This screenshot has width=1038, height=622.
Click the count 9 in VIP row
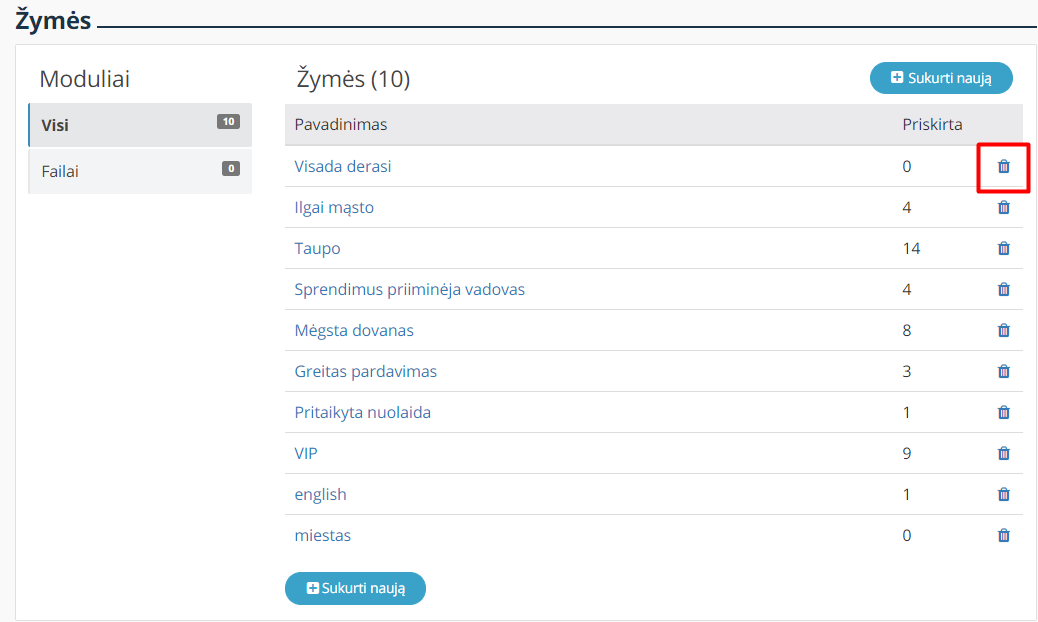tap(907, 453)
